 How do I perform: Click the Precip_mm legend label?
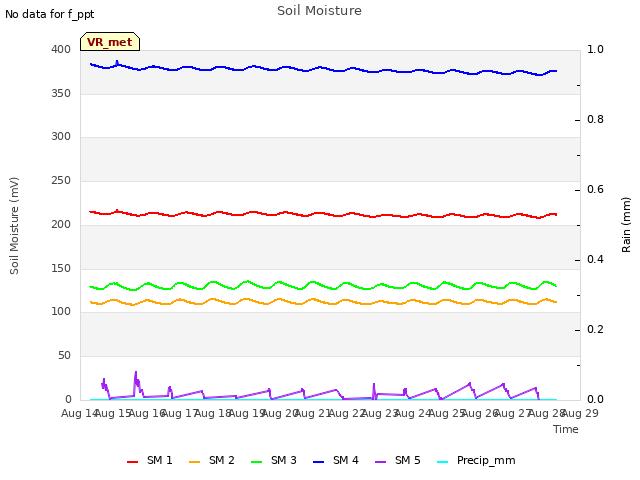(x=486, y=460)
